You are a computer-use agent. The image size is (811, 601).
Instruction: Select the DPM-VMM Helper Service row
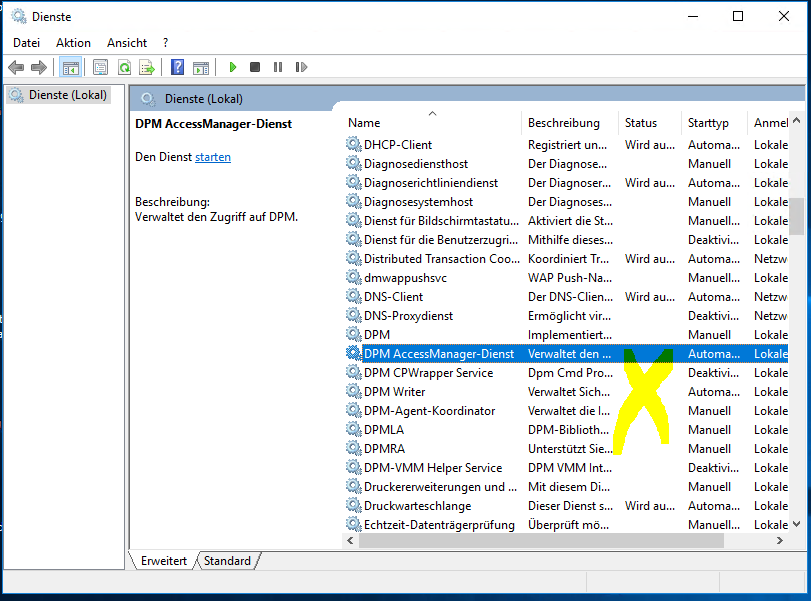click(567, 468)
